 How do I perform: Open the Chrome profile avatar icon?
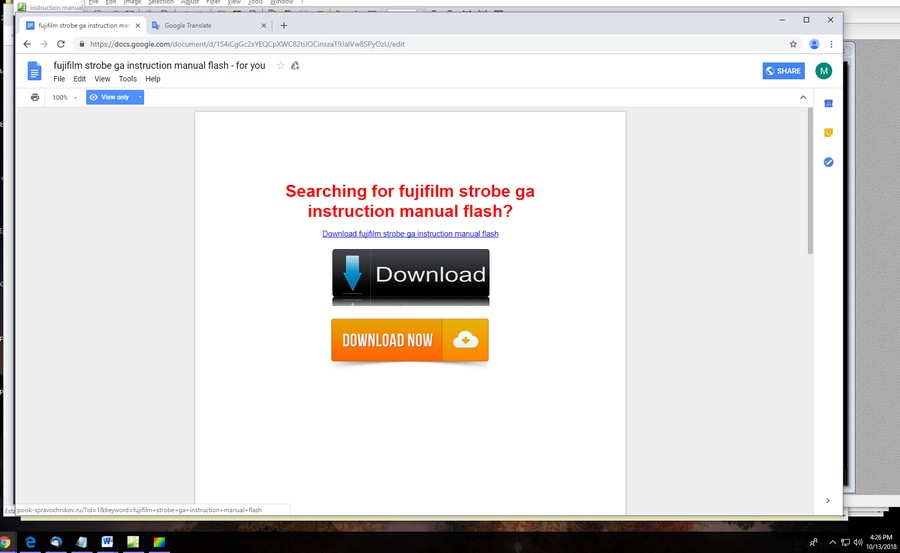tap(814, 44)
